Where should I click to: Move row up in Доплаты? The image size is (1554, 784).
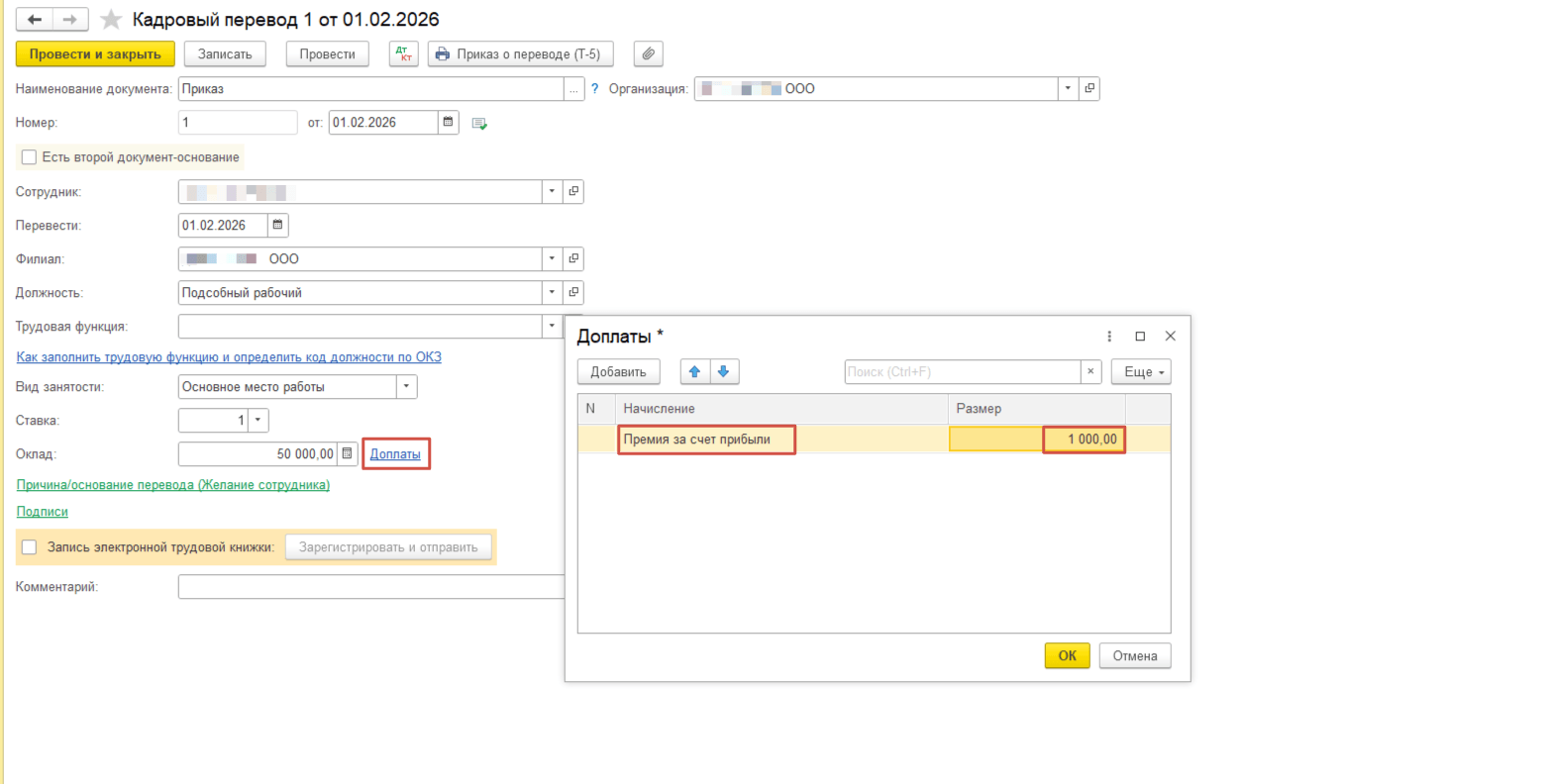coord(695,371)
